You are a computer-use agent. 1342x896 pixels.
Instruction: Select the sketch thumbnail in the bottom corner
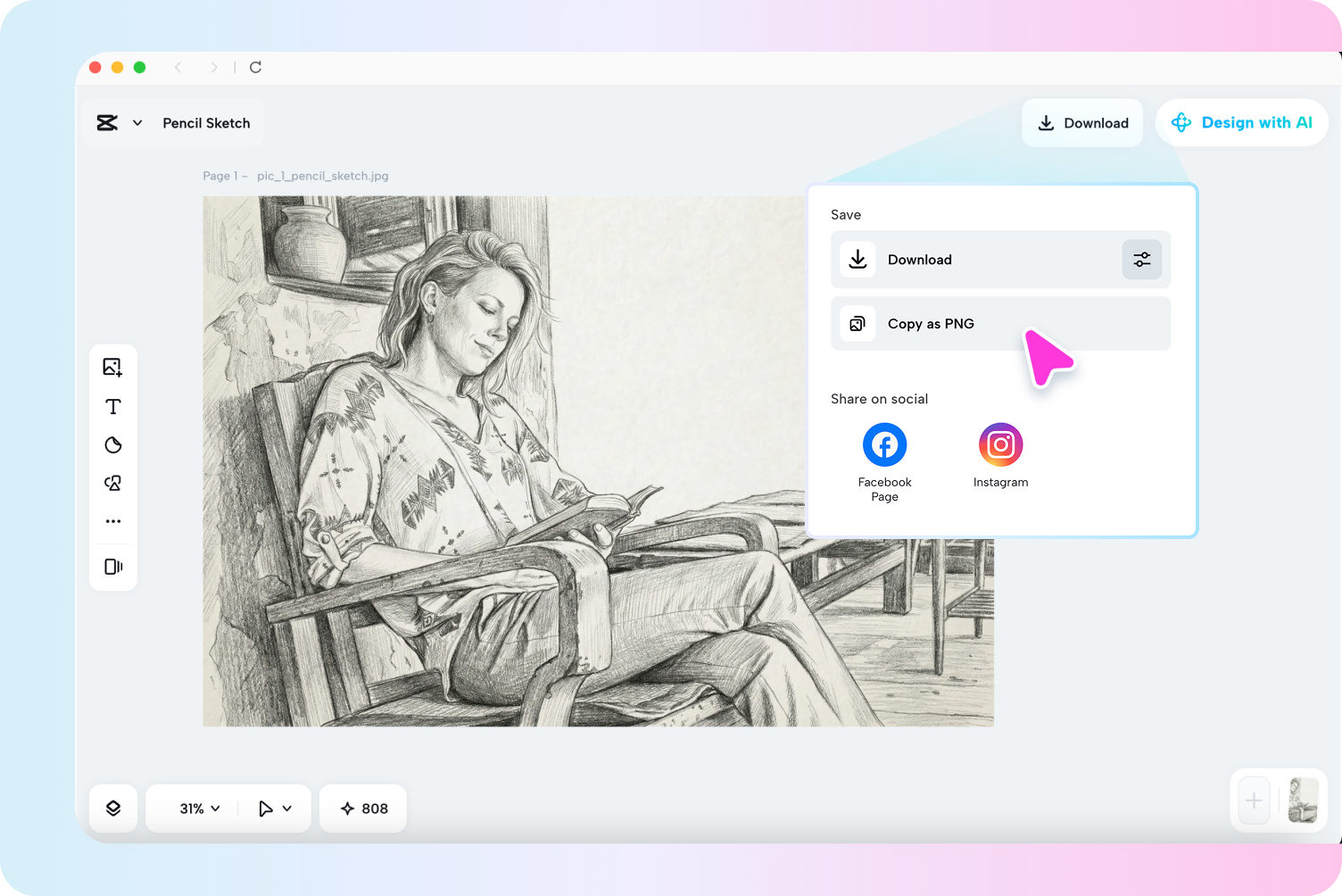tap(1304, 801)
